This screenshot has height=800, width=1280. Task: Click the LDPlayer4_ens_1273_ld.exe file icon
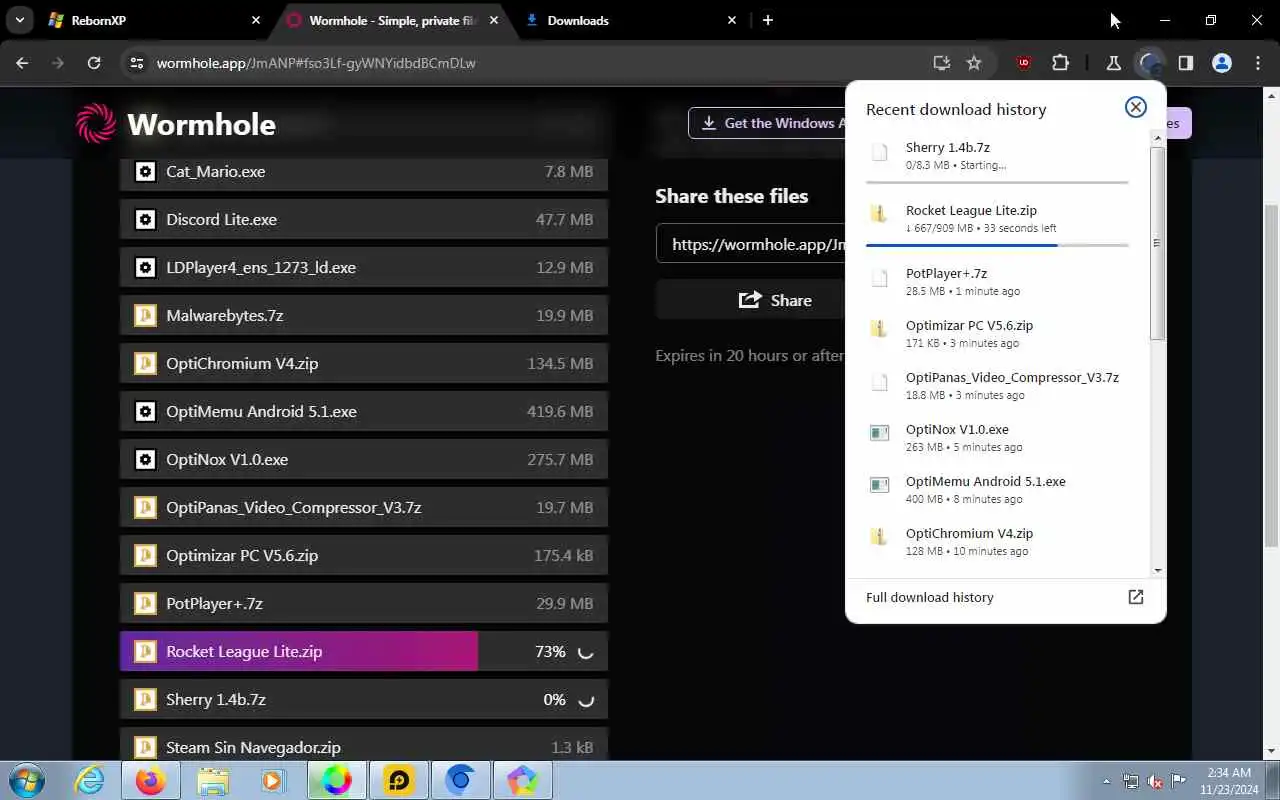(x=145, y=268)
